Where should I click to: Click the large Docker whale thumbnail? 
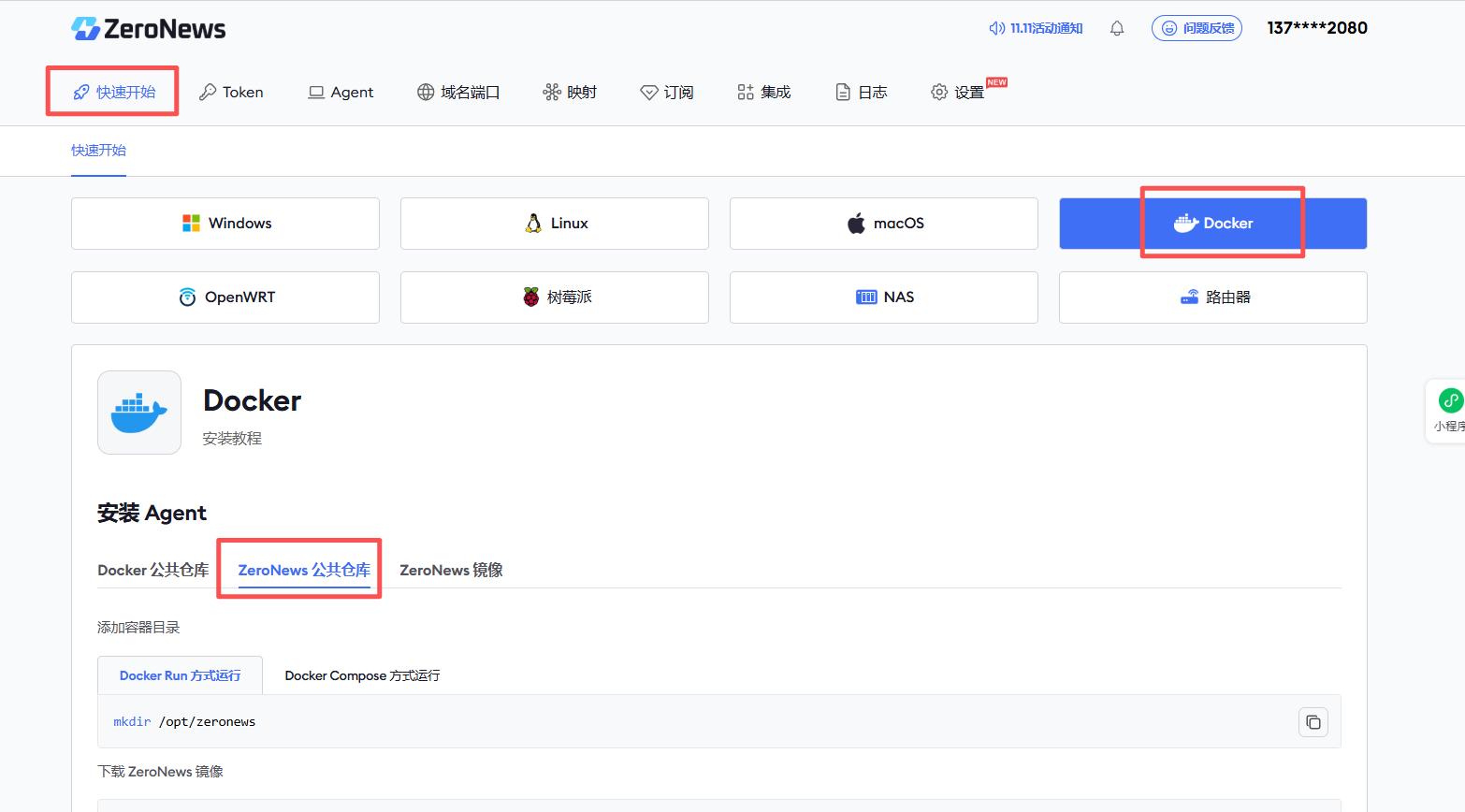(139, 413)
